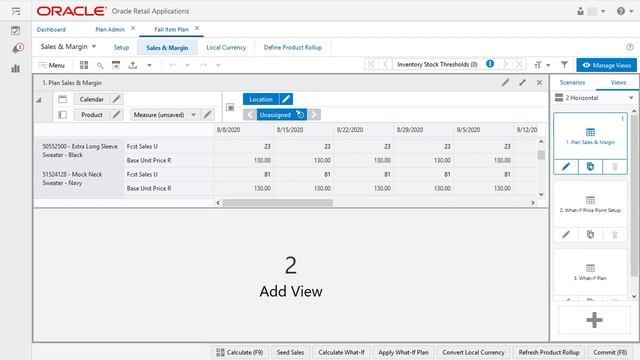Close the Plan Admin tab
This screenshot has width=640, height=360.
pyautogui.click(x=133, y=29)
